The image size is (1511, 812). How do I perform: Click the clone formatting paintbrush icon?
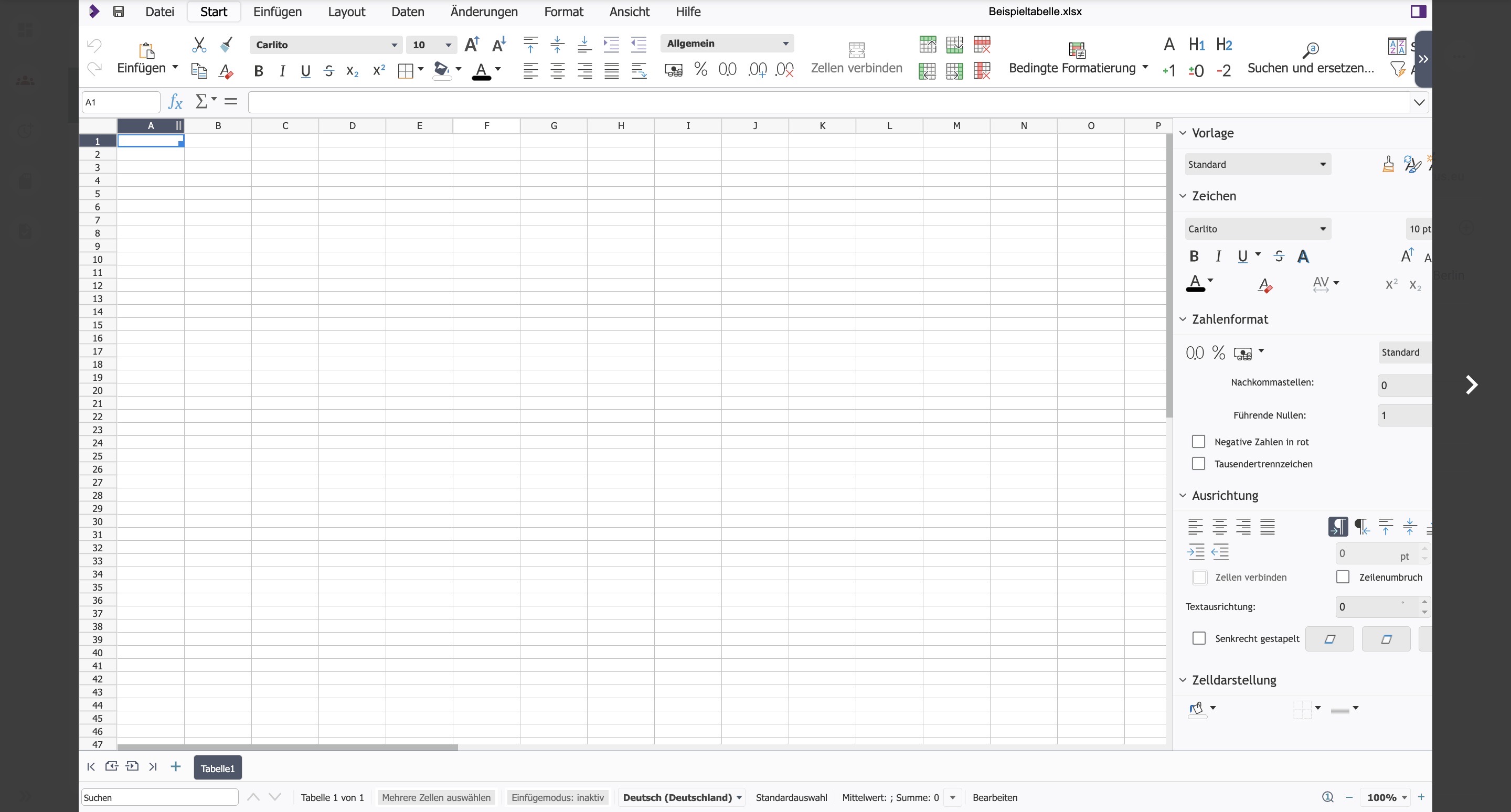tap(227, 45)
